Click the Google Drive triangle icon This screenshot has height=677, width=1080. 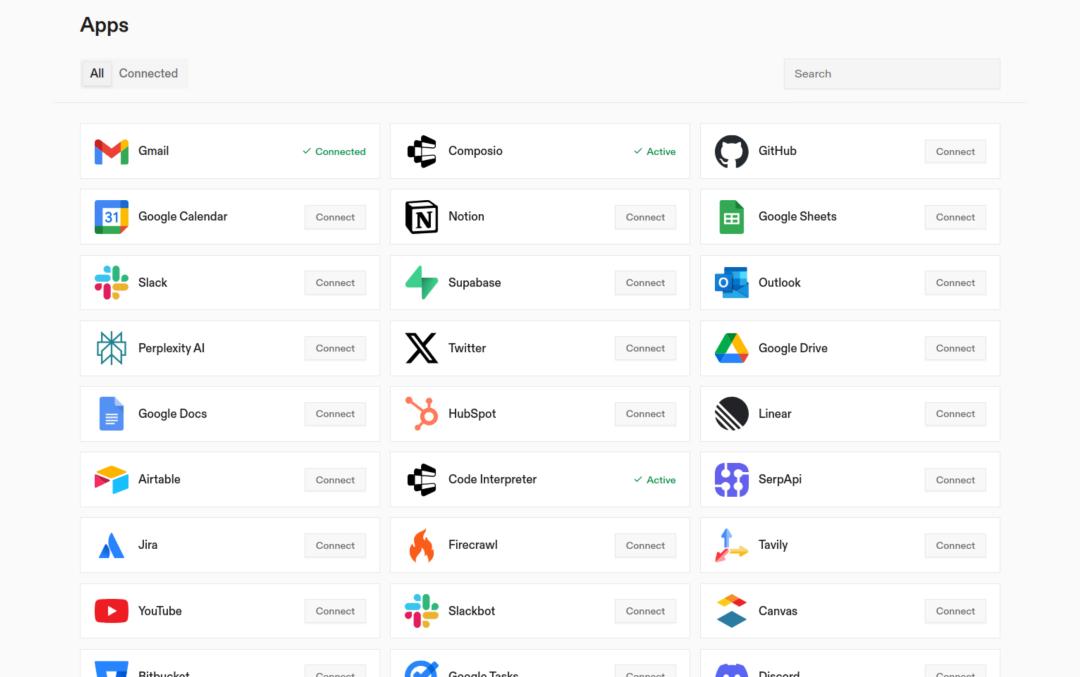pyautogui.click(x=731, y=348)
